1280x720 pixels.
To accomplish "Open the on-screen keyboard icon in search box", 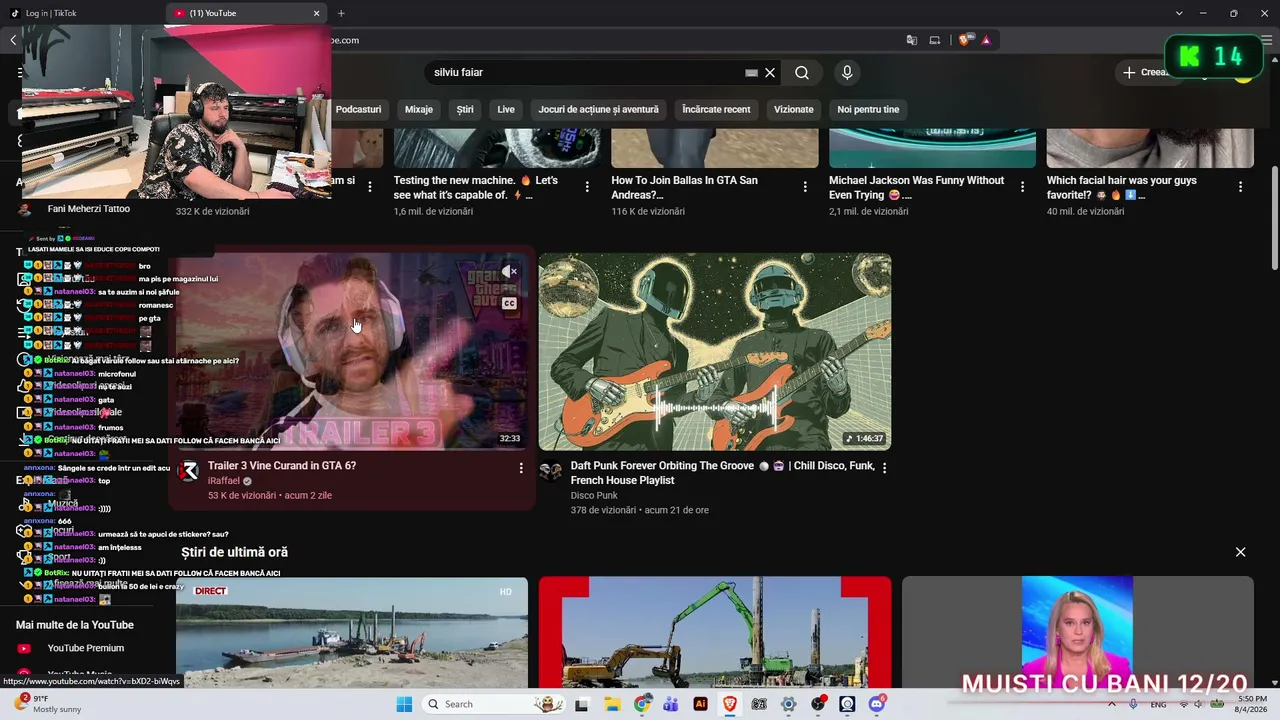I will [x=751, y=73].
